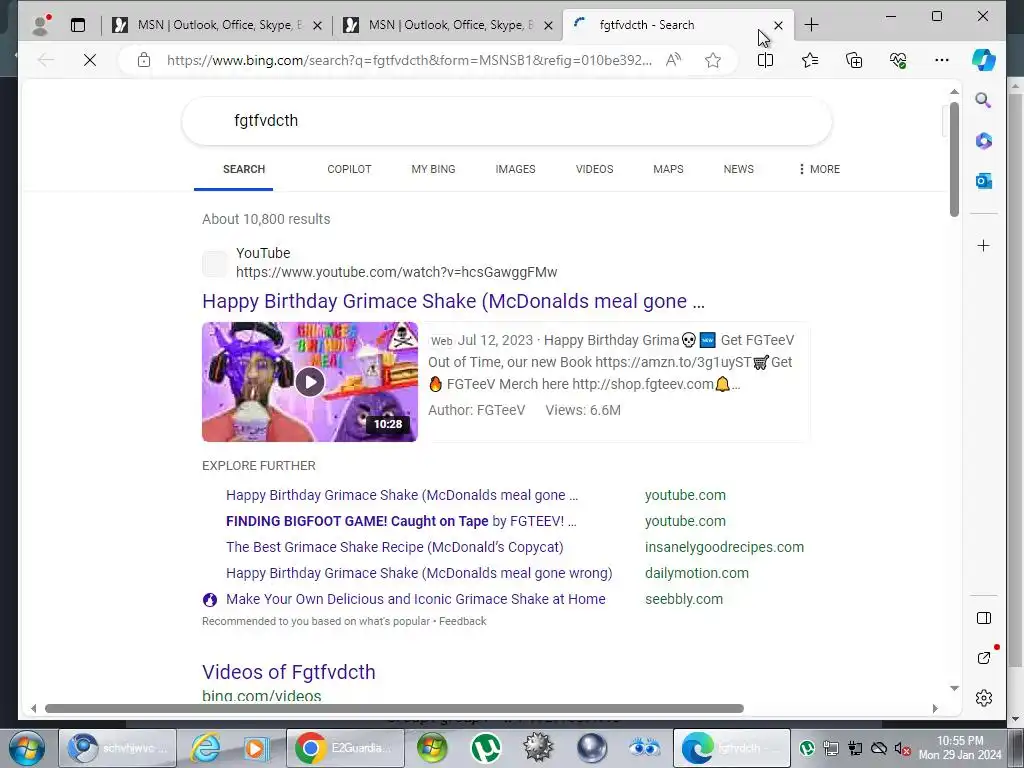Open the taskbar clock and date
This screenshot has width=1024, height=768.
[x=959, y=748]
